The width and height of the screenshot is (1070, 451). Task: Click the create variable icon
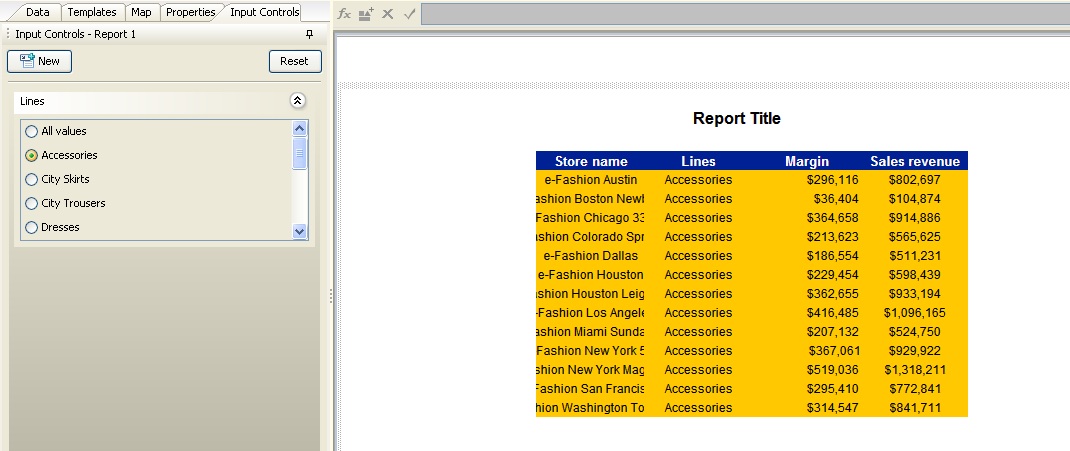[366, 14]
